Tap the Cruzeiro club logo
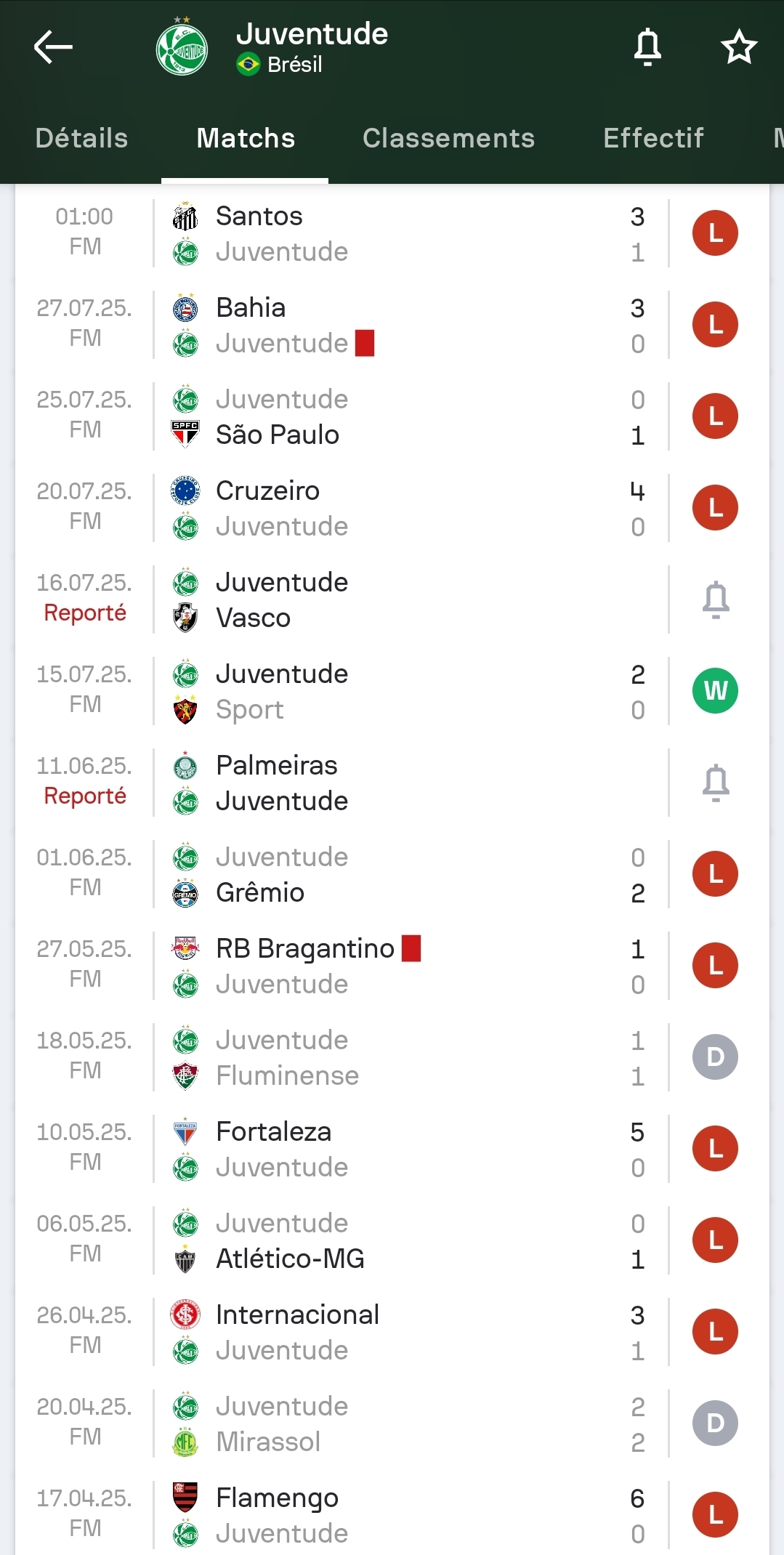The height and width of the screenshot is (1555, 784). pos(185,490)
